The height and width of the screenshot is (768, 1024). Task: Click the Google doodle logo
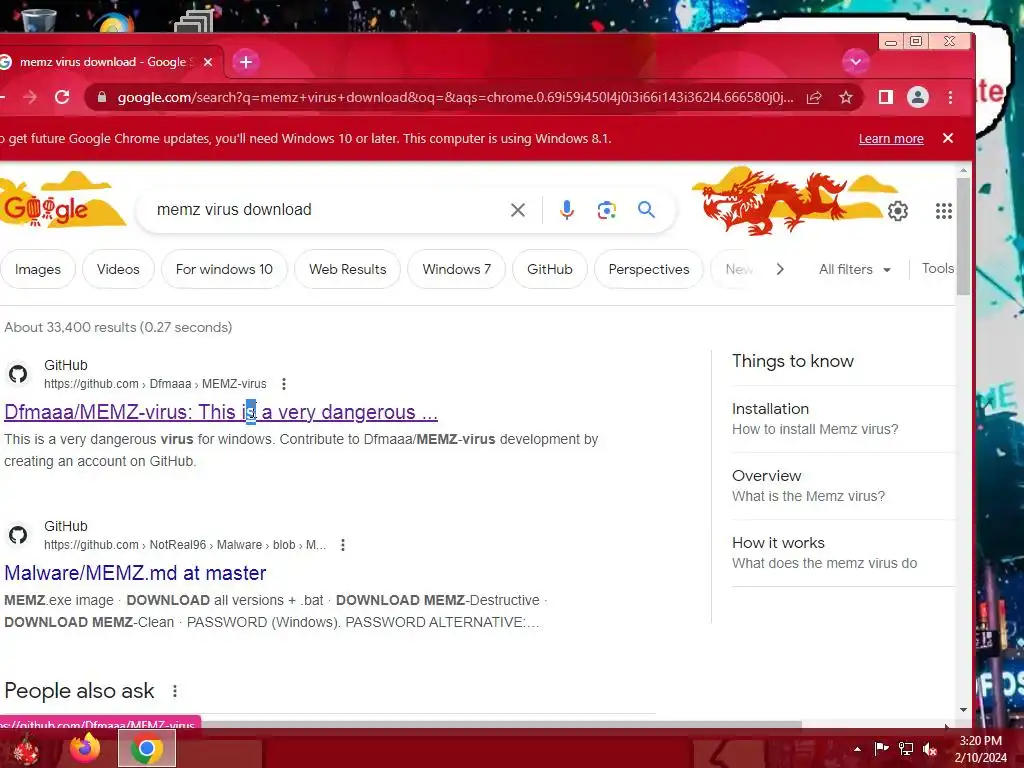(x=62, y=200)
